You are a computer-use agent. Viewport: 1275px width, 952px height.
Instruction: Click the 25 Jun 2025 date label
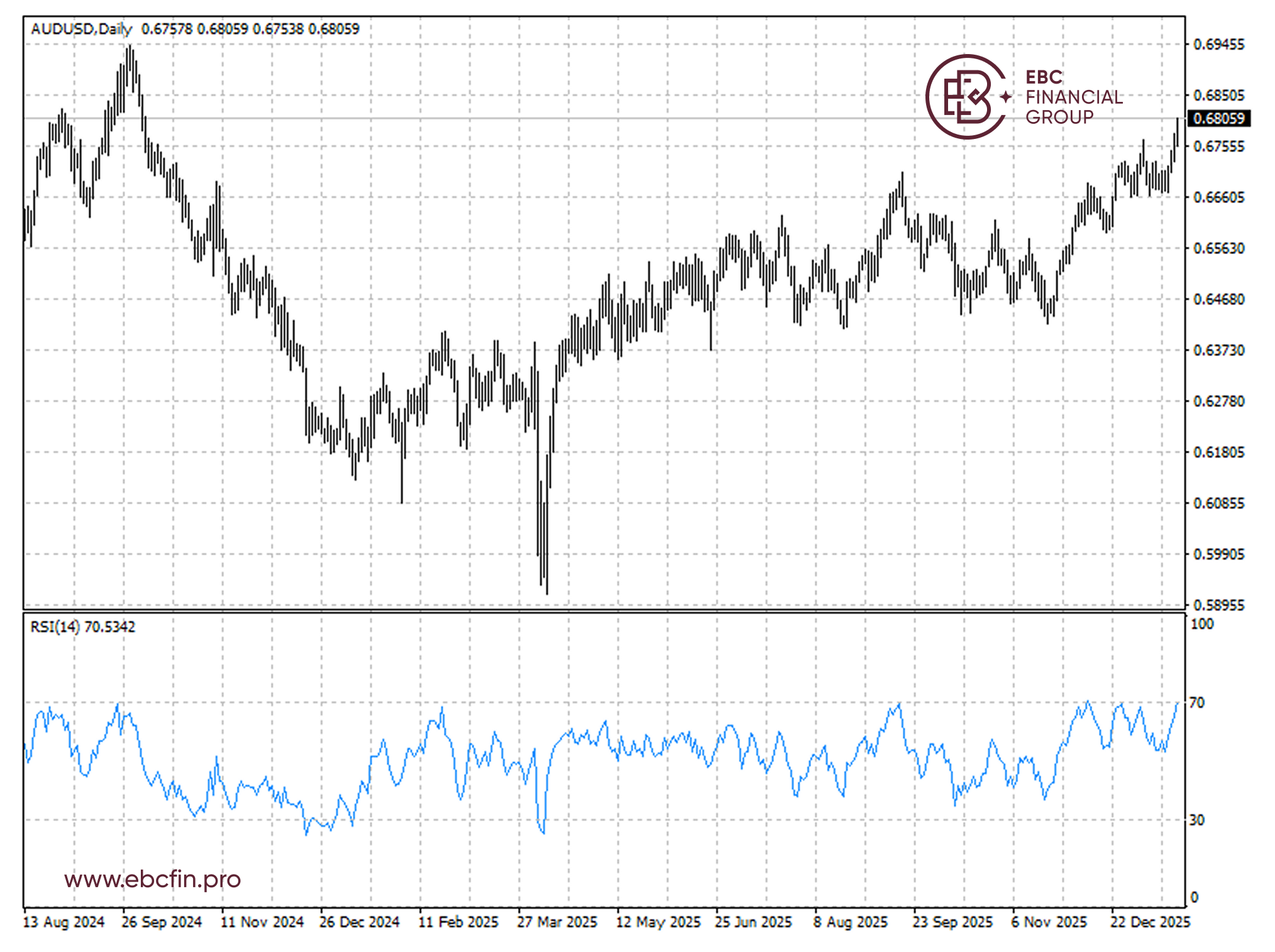753,922
